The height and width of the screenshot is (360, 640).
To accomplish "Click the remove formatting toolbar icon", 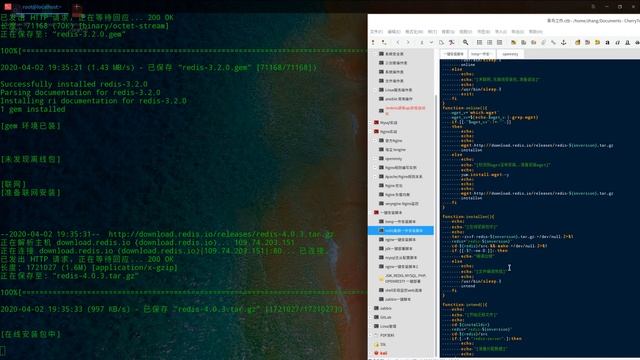I will point(578,42).
